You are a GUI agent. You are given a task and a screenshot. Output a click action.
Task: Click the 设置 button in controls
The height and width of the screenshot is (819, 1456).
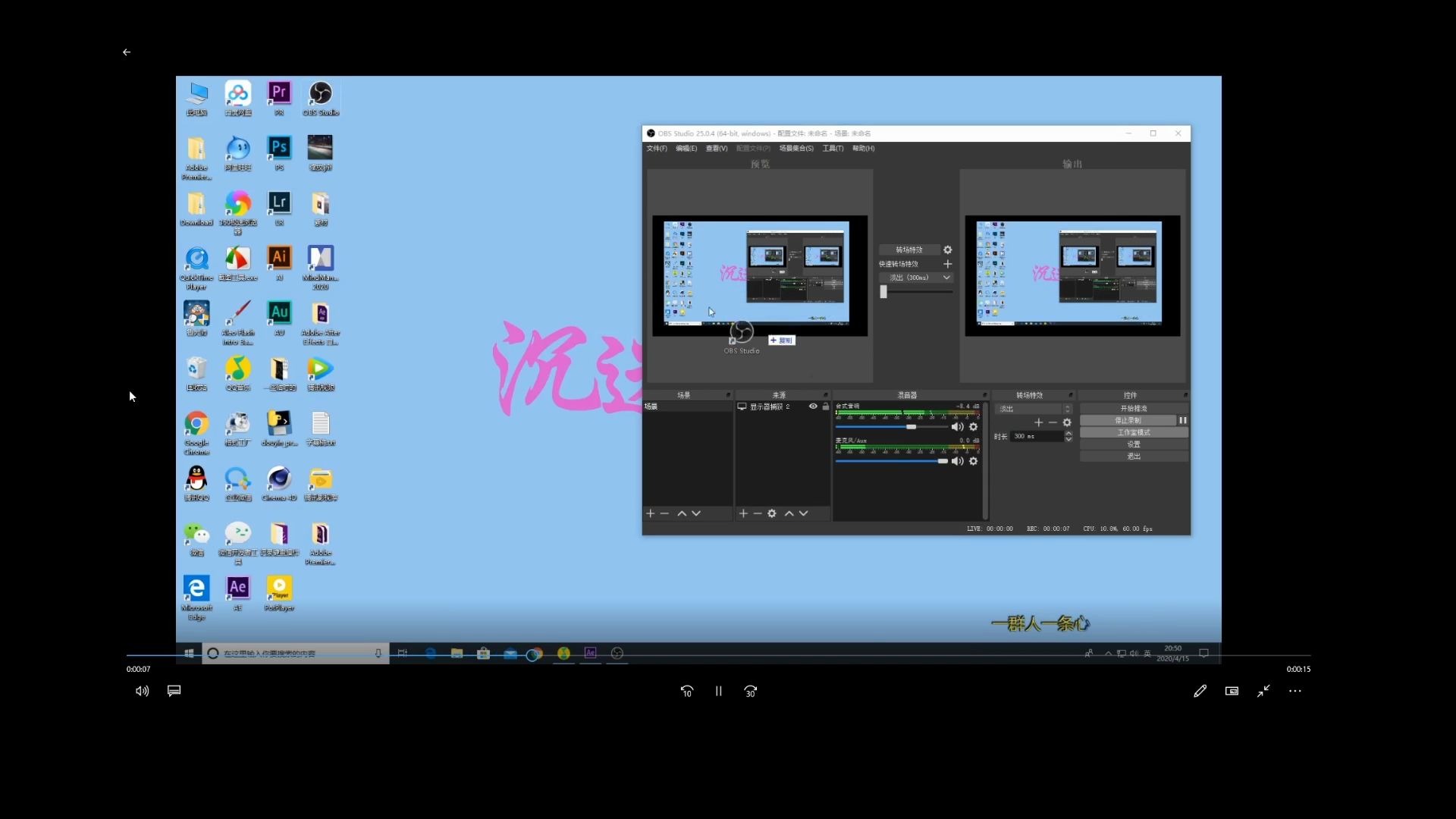[1133, 444]
